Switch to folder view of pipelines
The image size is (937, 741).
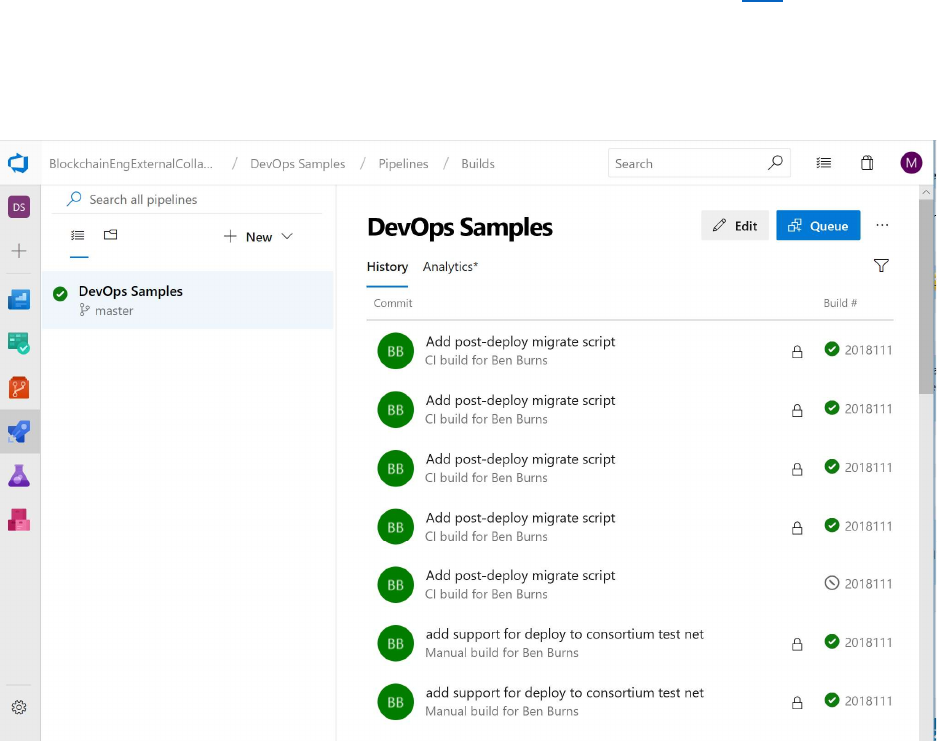coord(111,236)
